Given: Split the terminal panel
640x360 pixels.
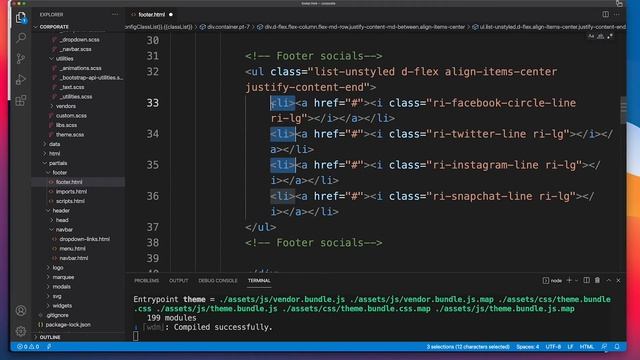Looking at the screenshot, I should tap(587, 280).
